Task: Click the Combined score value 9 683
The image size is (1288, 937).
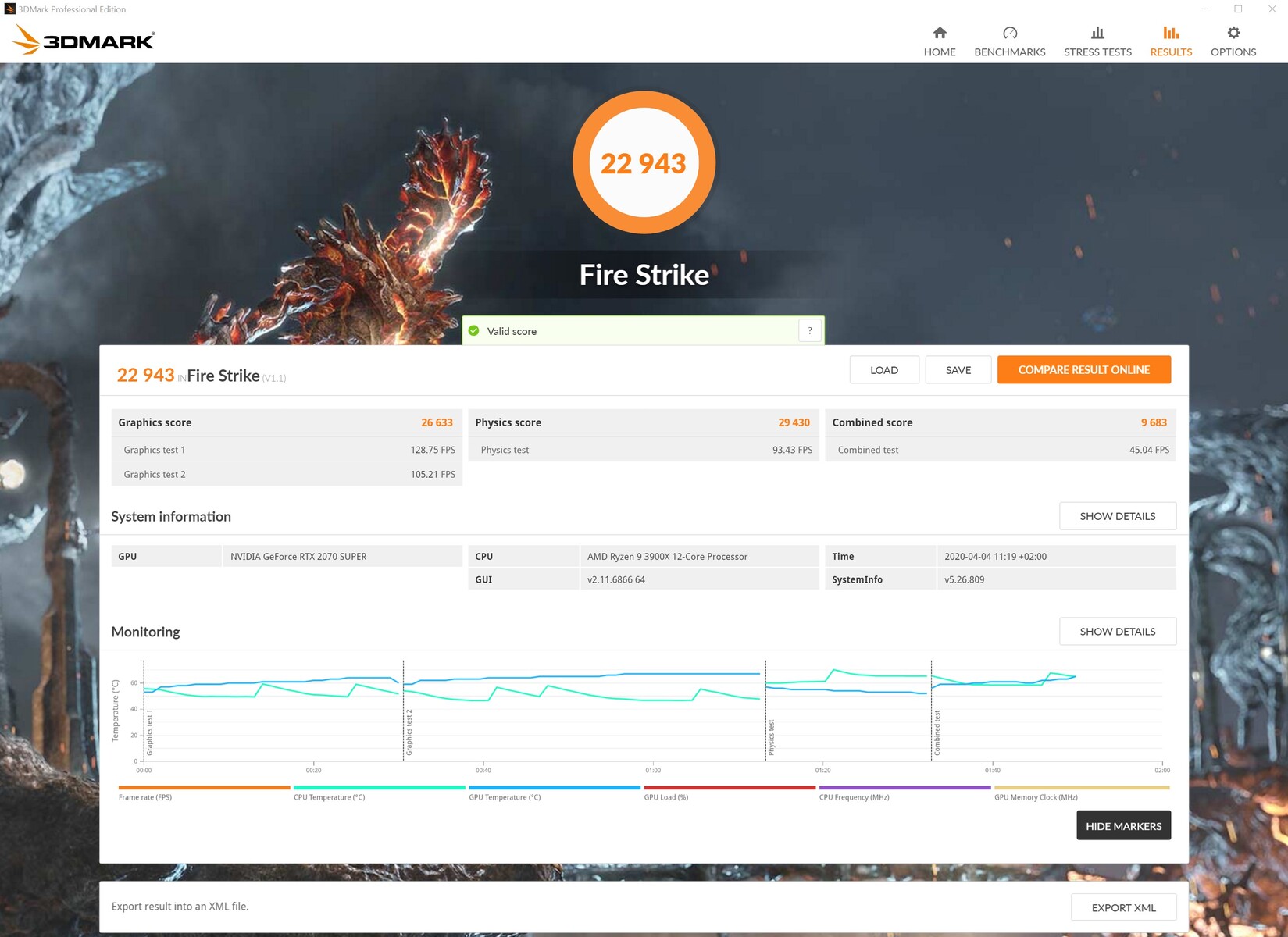Action: pos(1154,422)
